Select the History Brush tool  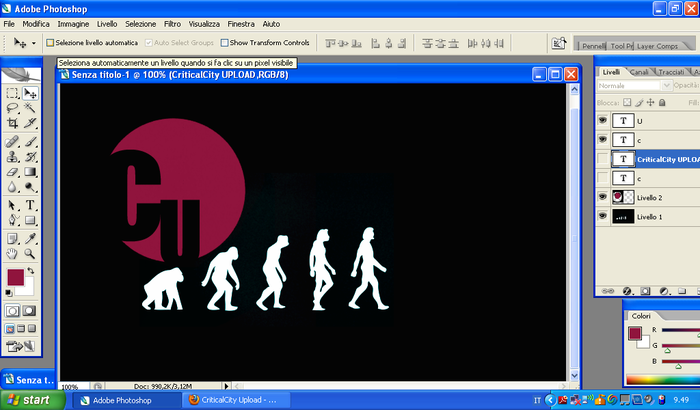point(30,157)
